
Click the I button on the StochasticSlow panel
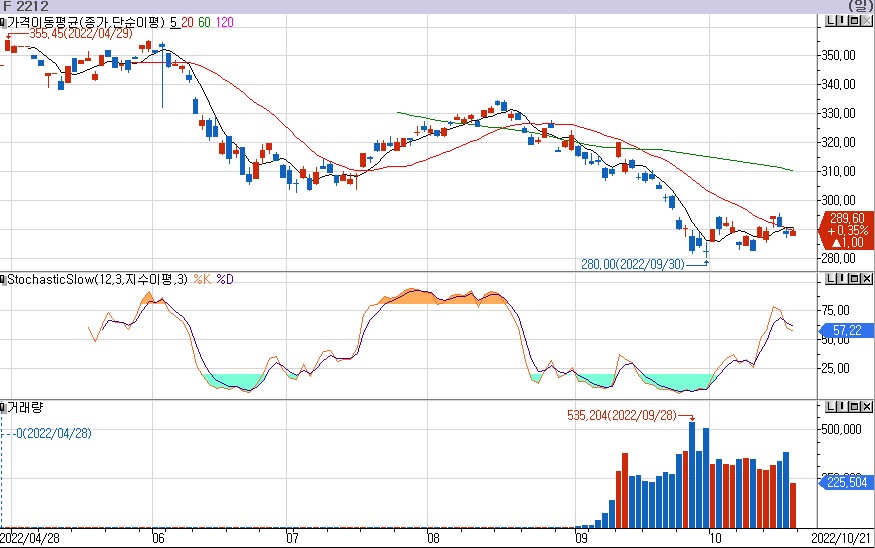click(842, 278)
